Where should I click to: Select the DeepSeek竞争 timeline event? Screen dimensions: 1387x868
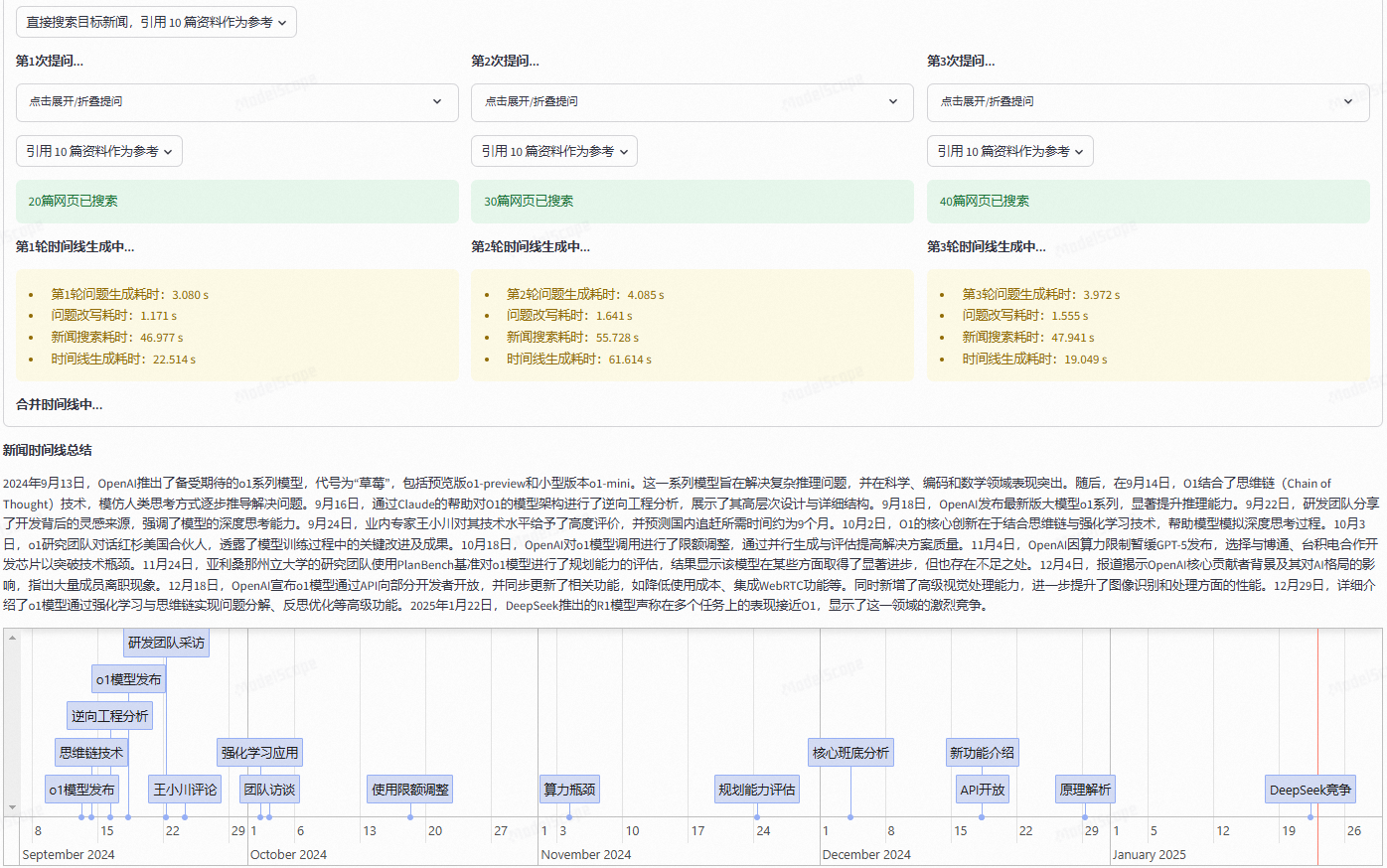tap(1310, 790)
